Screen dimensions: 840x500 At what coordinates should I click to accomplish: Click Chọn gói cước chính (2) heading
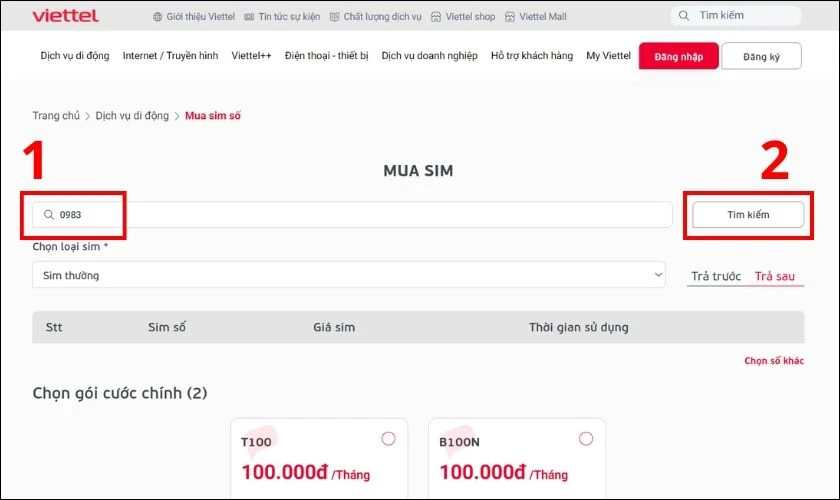(x=120, y=393)
